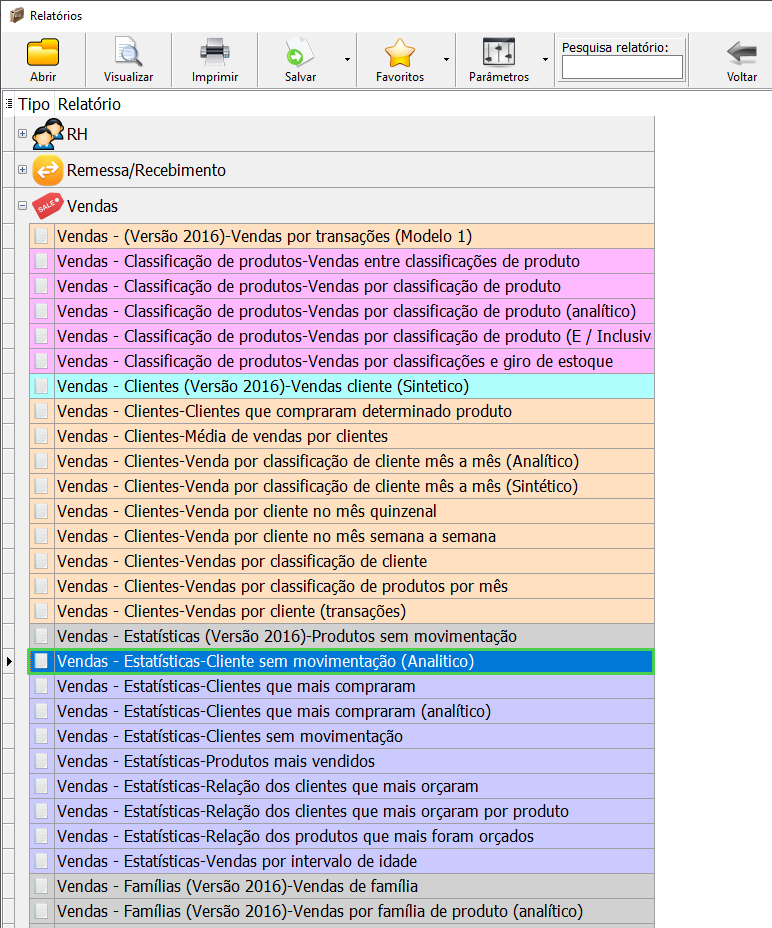Expand the RH report group
This screenshot has height=928, width=772.
(x=22, y=134)
